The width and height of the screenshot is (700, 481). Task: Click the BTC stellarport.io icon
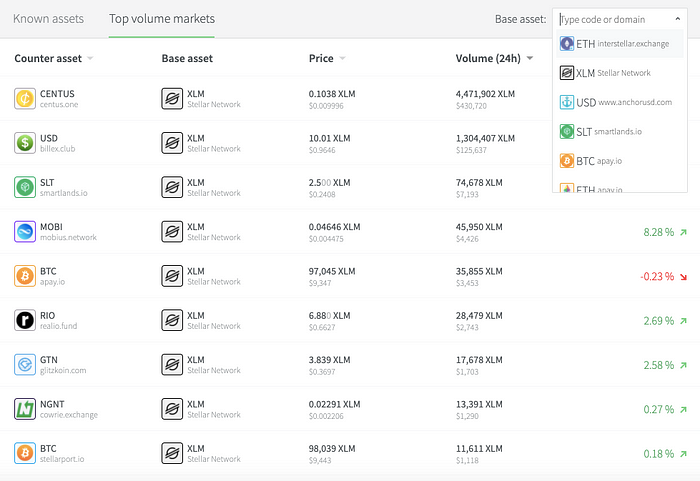click(25, 453)
